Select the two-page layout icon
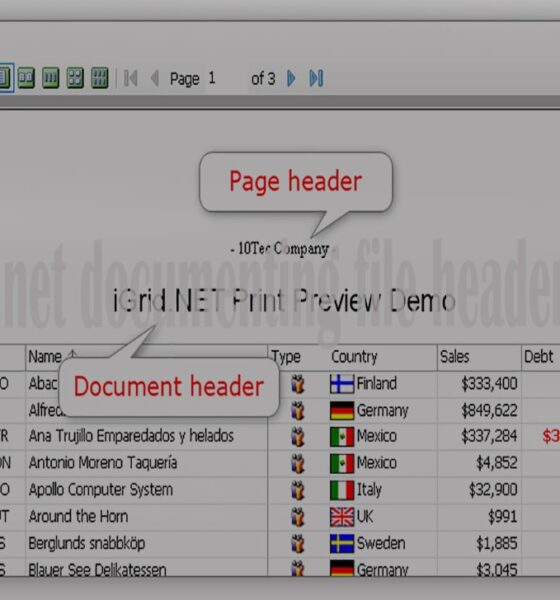The height and width of the screenshot is (600, 560). (26, 78)
